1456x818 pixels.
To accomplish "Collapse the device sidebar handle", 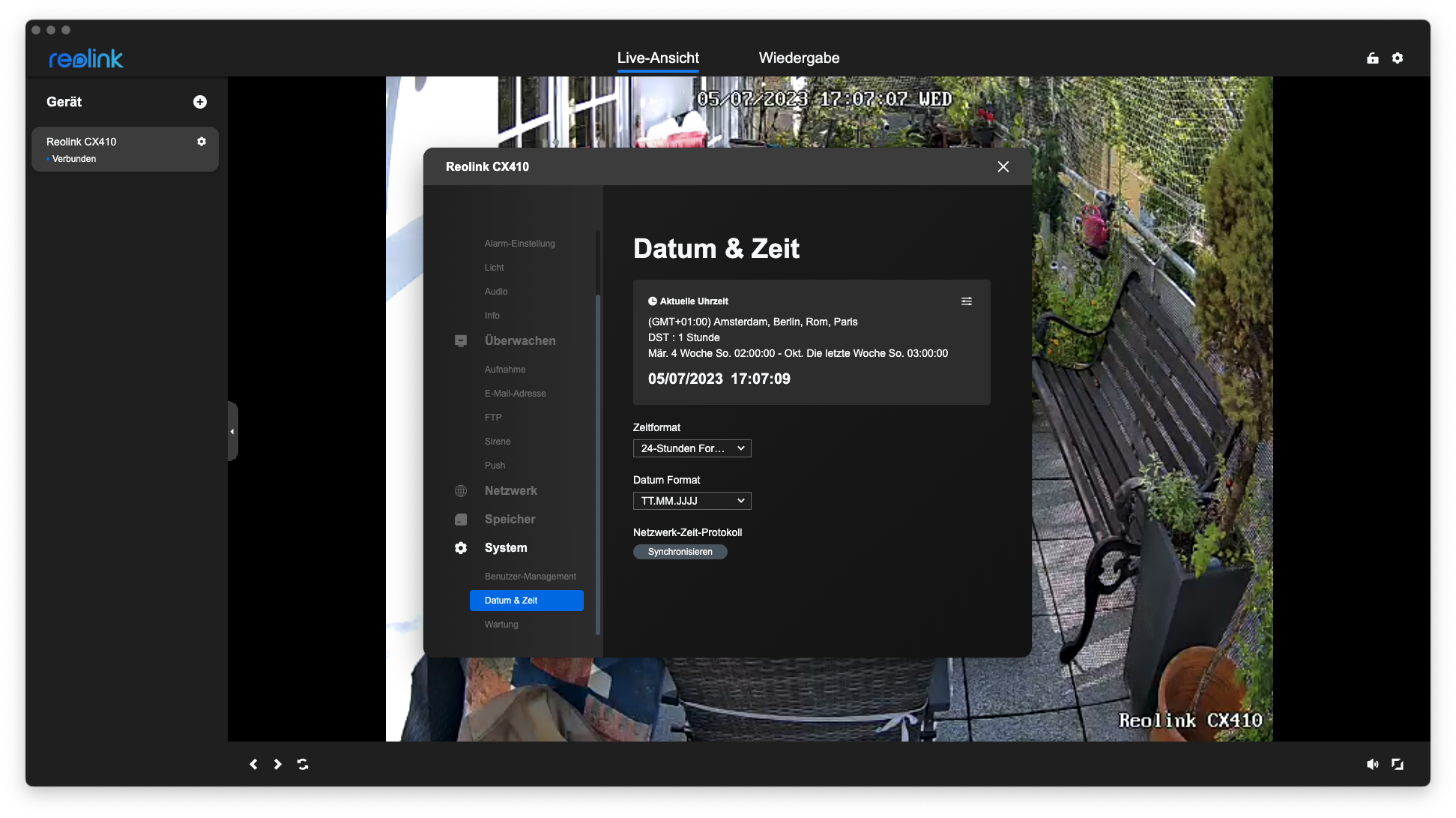I will tap(232, 431).
